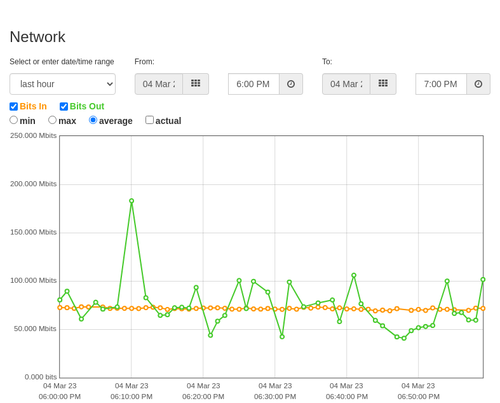Open the To date calendar picker icon
This screenshot has width=500, height=403.
coord(383,84)
